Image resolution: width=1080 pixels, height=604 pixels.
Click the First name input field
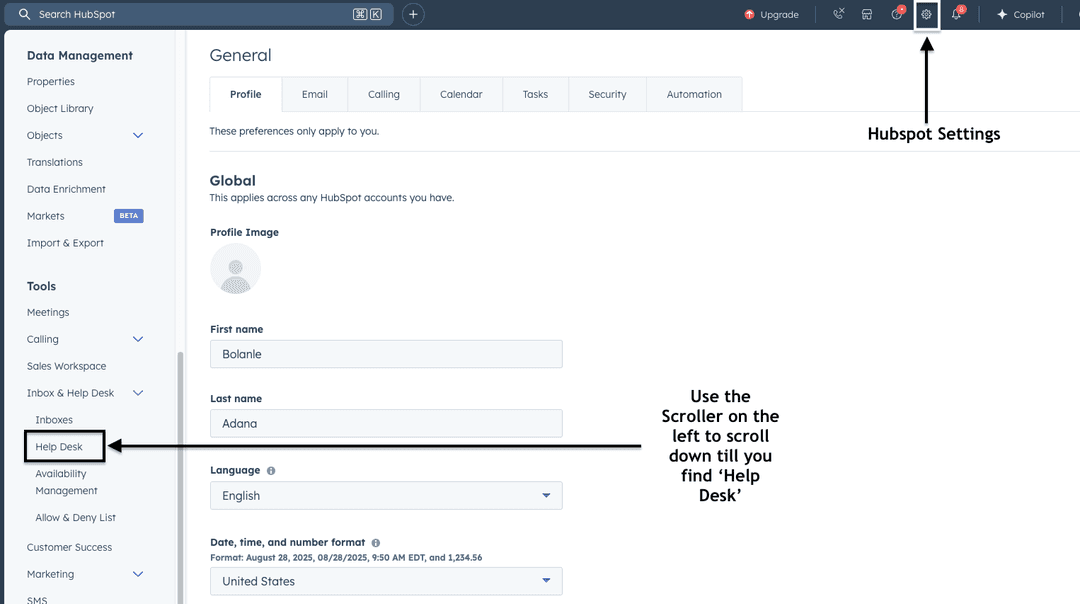[x=385, y=354]
